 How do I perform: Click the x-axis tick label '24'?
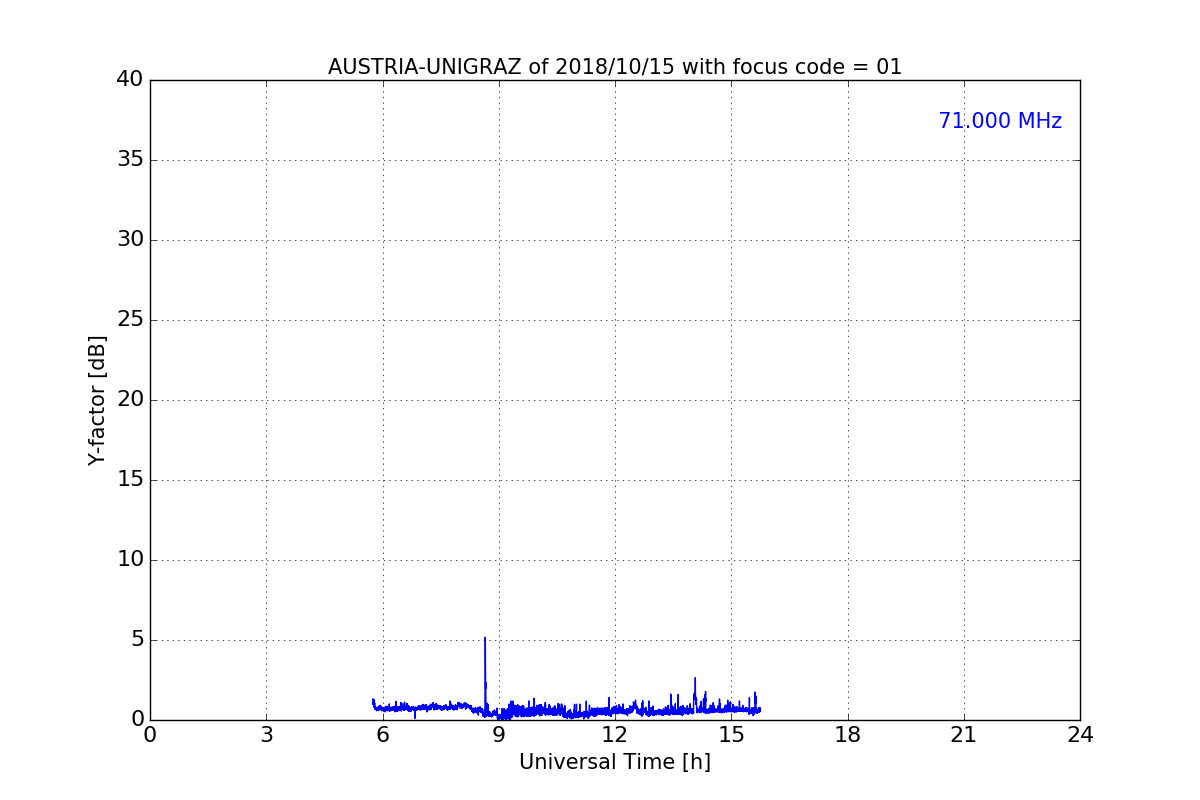click(x=1080, y=735)
